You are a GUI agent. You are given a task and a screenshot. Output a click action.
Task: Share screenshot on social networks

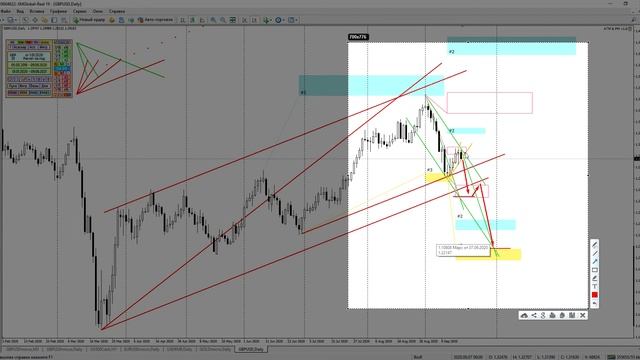[534, 315]
